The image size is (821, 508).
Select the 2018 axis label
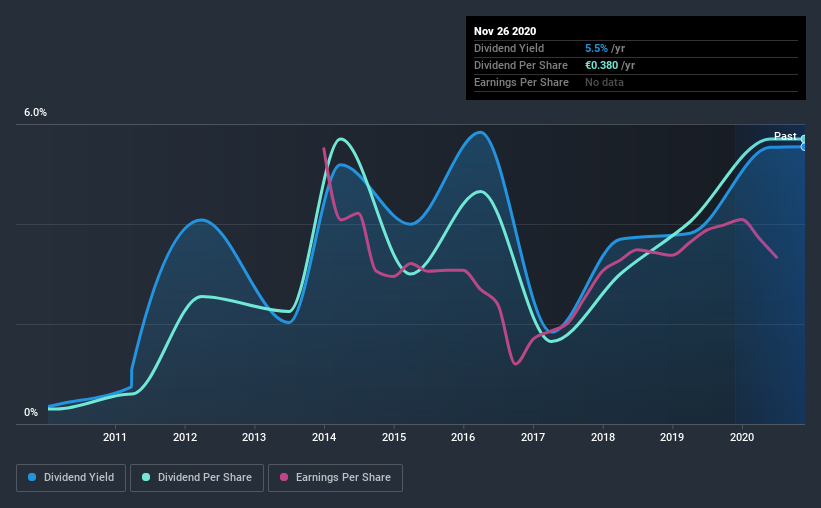pyautogui.click(x=603, y=437)
